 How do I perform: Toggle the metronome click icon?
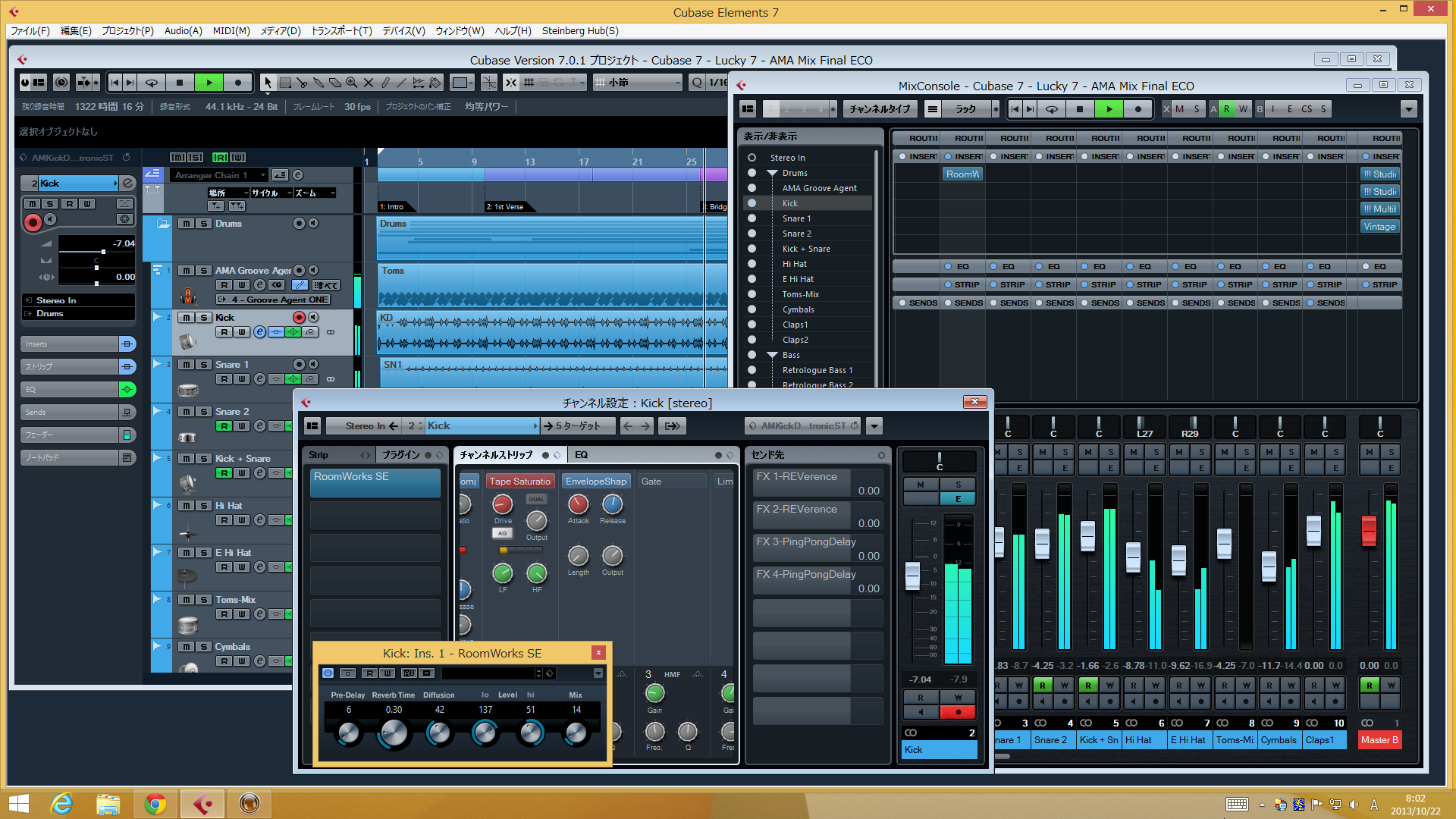click(x=61, y=82)
